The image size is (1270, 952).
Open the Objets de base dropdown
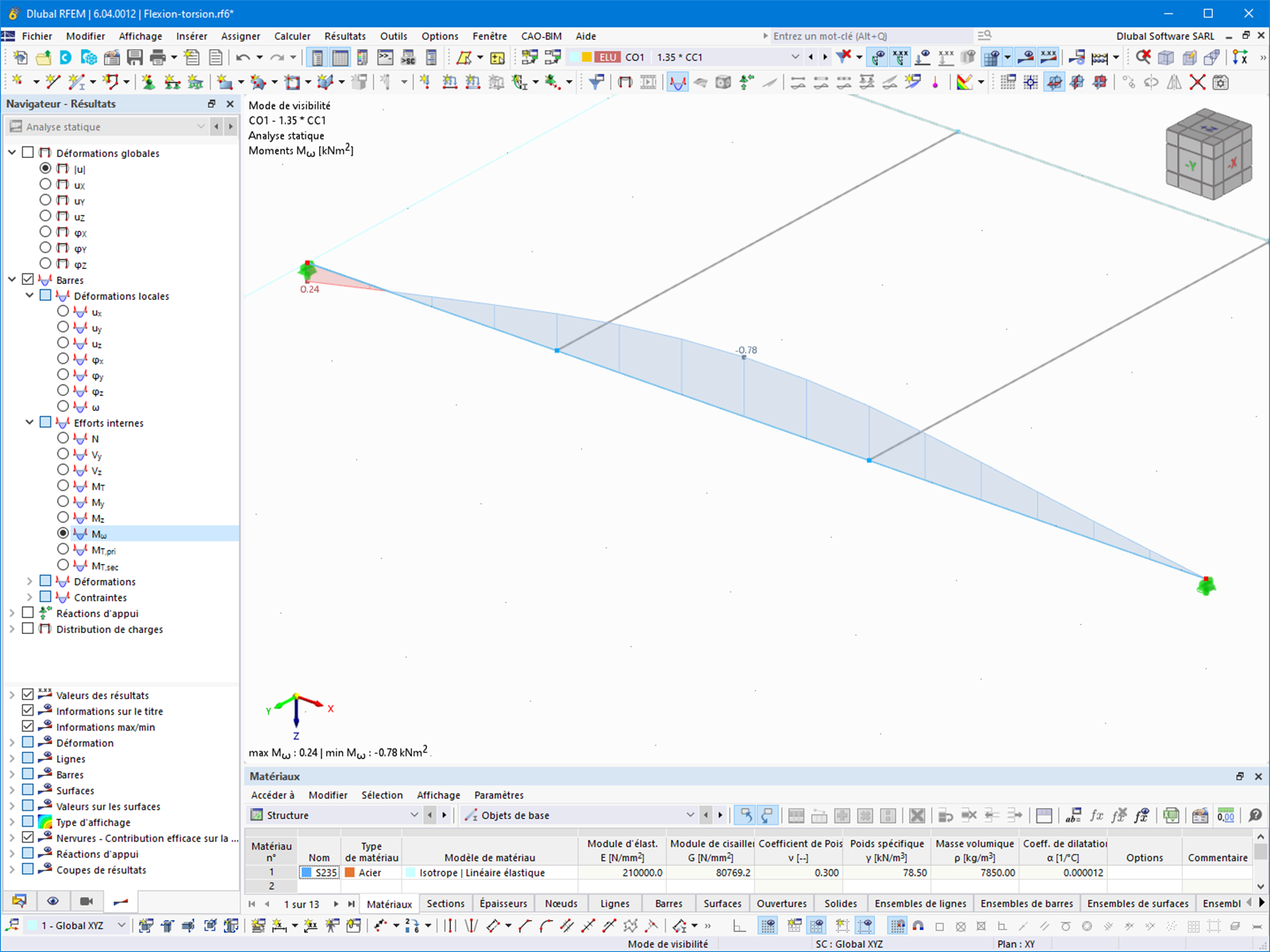579,816
